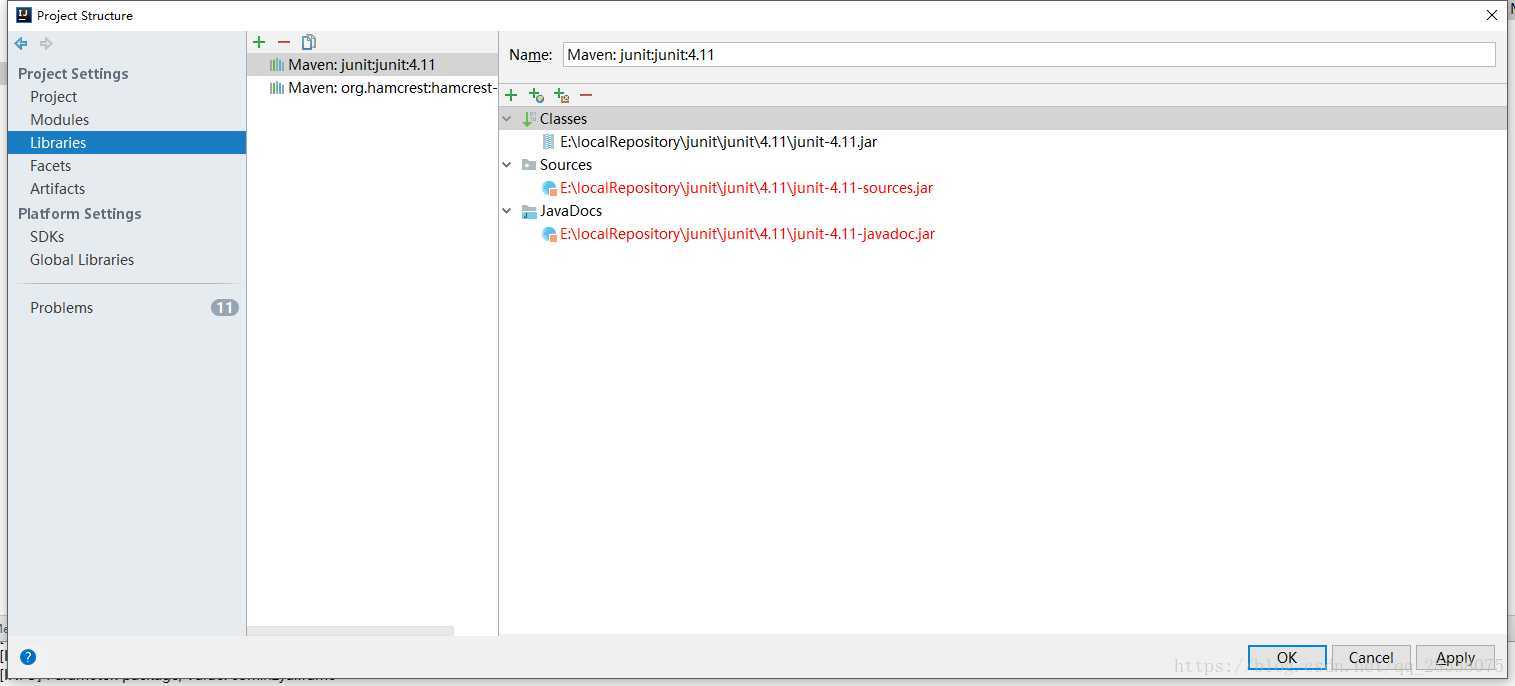Click the forward navigation arrow
This screenshot has width=1515, height=686.
coord(46,43)
